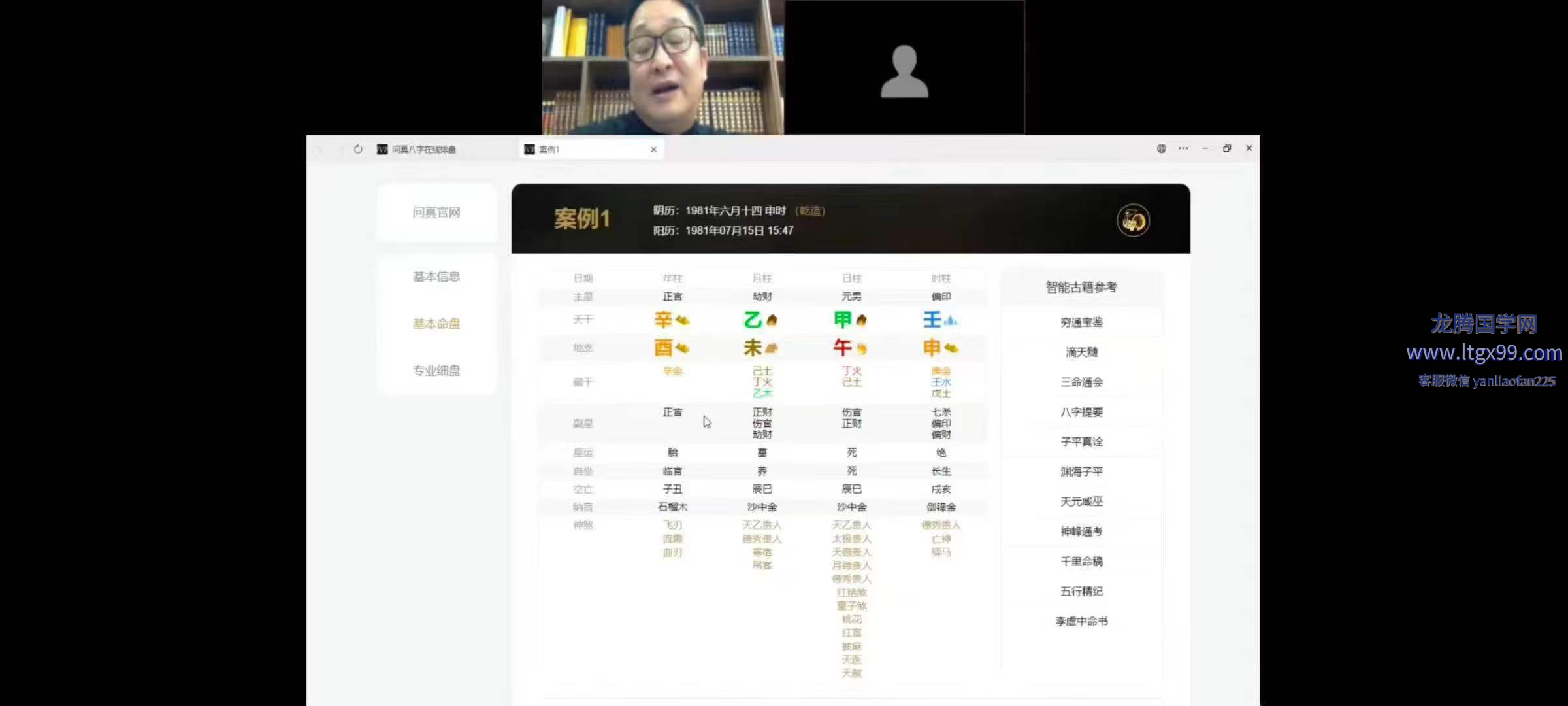The width and height of the screenshot is (1568, 706).
Task: Click the presenter's webcam video thumbnail
Action: [662, 67]
